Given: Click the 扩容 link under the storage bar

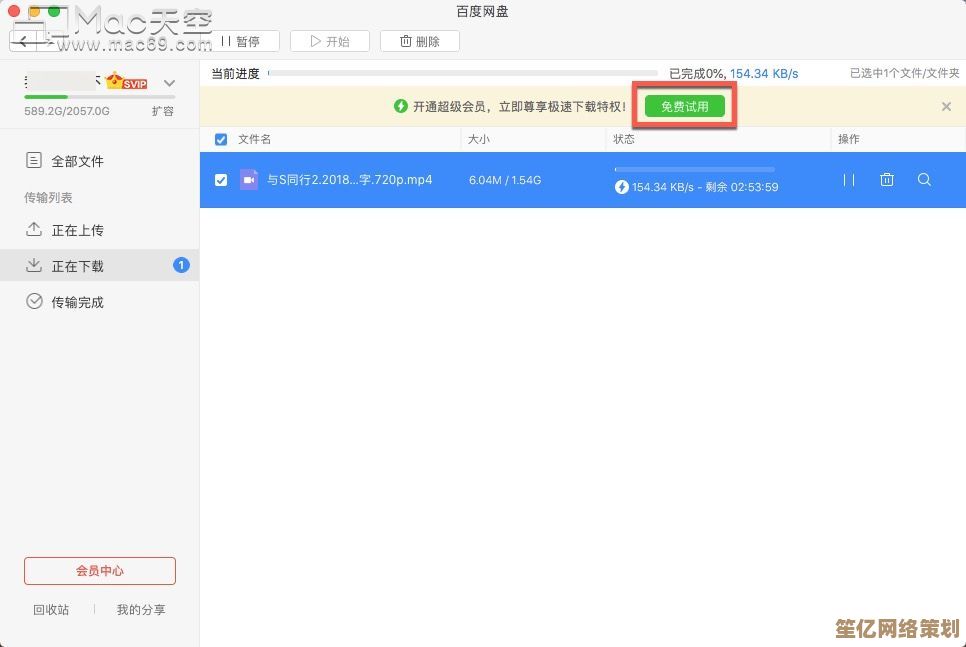Looking at the screenshot, I should (164, 111).
